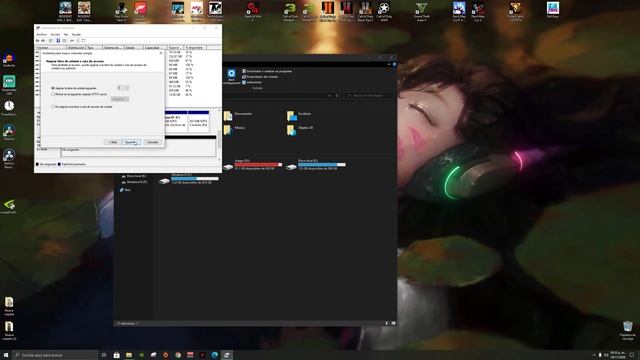Viewport: 640px width, 360px height.
Task: Select the Juegos (D:) drive icon
Action: click(229, 166)
